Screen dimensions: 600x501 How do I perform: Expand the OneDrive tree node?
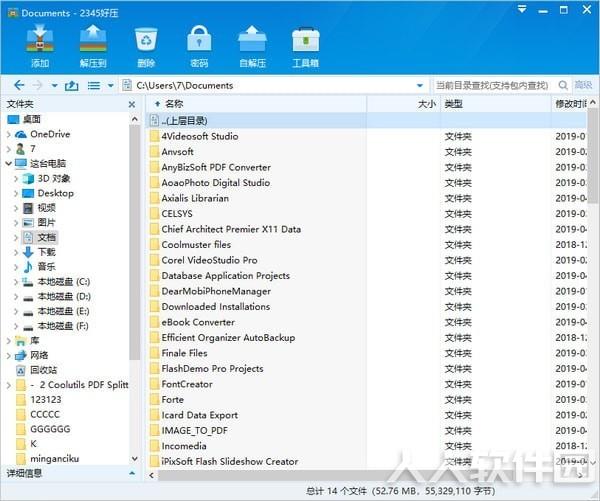[x=9, y=134]
